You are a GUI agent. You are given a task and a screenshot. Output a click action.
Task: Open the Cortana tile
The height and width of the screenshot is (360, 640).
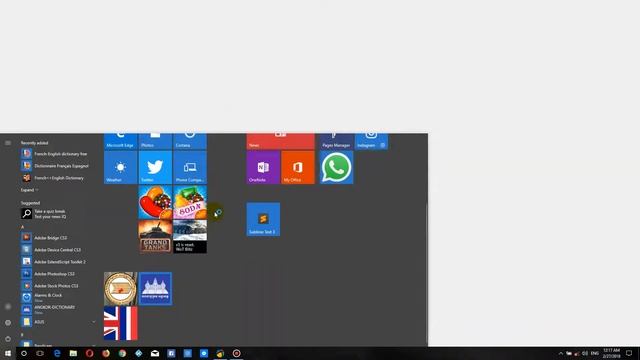pos(190,141)
